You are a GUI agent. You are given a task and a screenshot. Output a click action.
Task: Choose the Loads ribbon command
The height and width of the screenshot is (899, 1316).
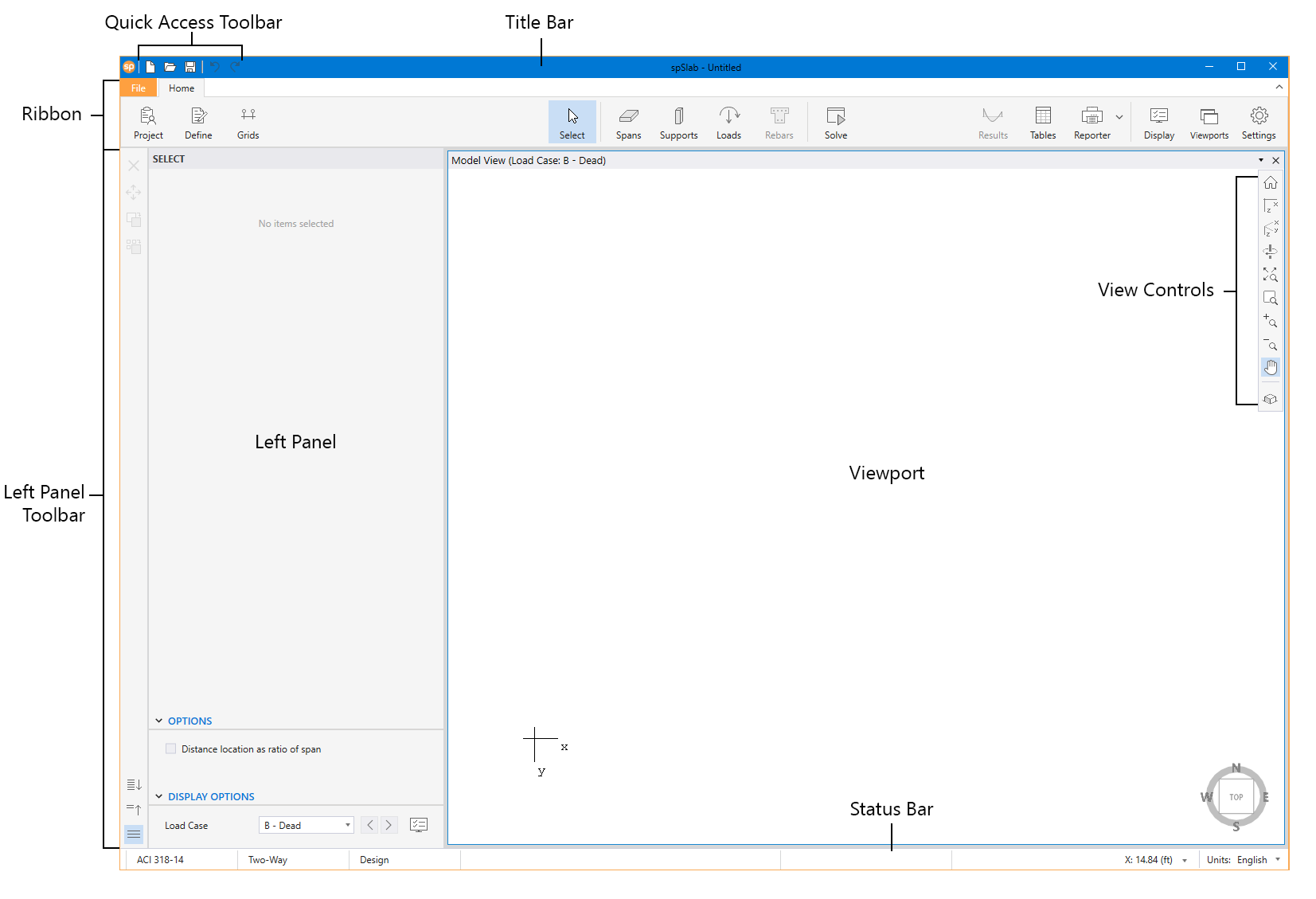(x=728, y=123)
